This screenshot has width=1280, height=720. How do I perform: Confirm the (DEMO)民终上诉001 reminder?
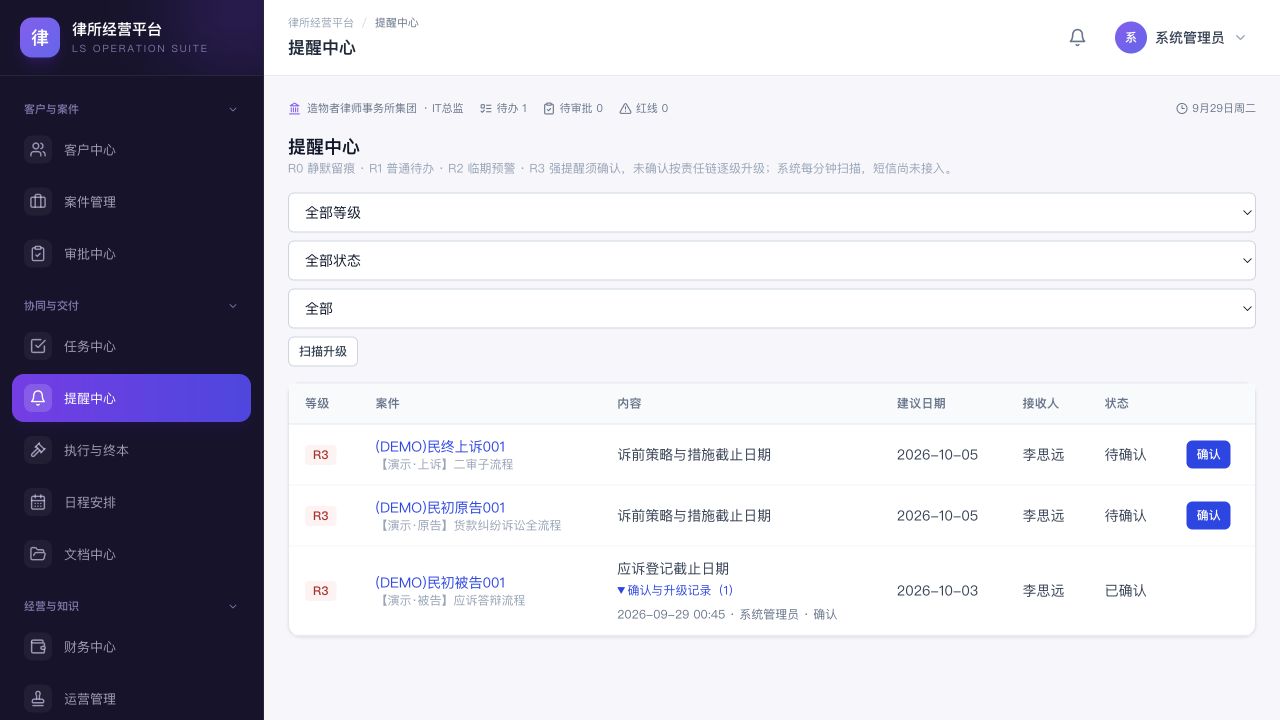(x=1208, y=454)
